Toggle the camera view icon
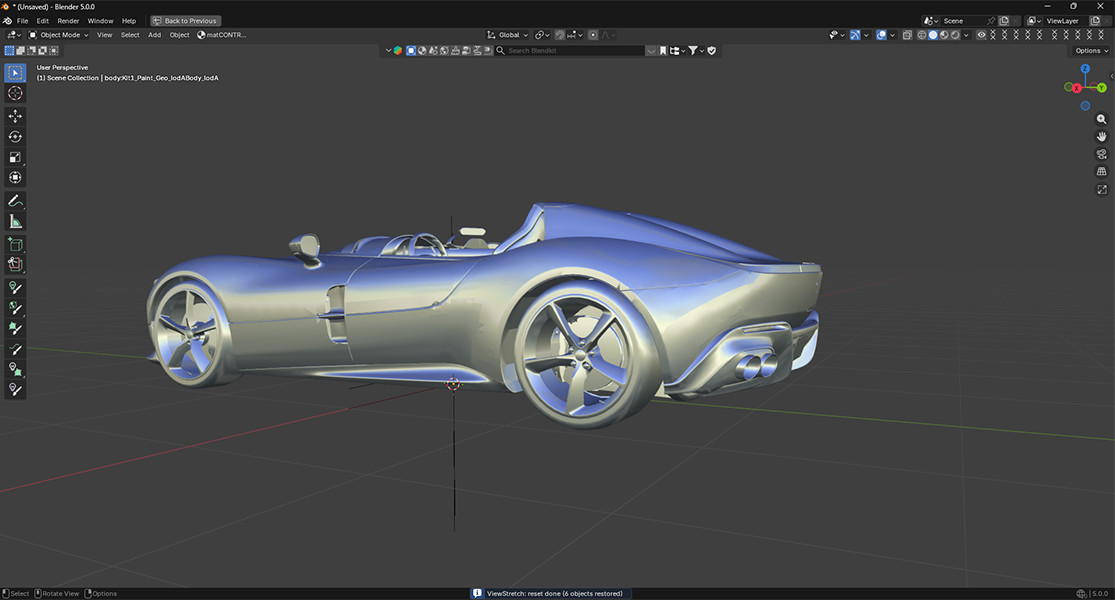This screenshot has width=1115, height=600. tap(1101, 154)
